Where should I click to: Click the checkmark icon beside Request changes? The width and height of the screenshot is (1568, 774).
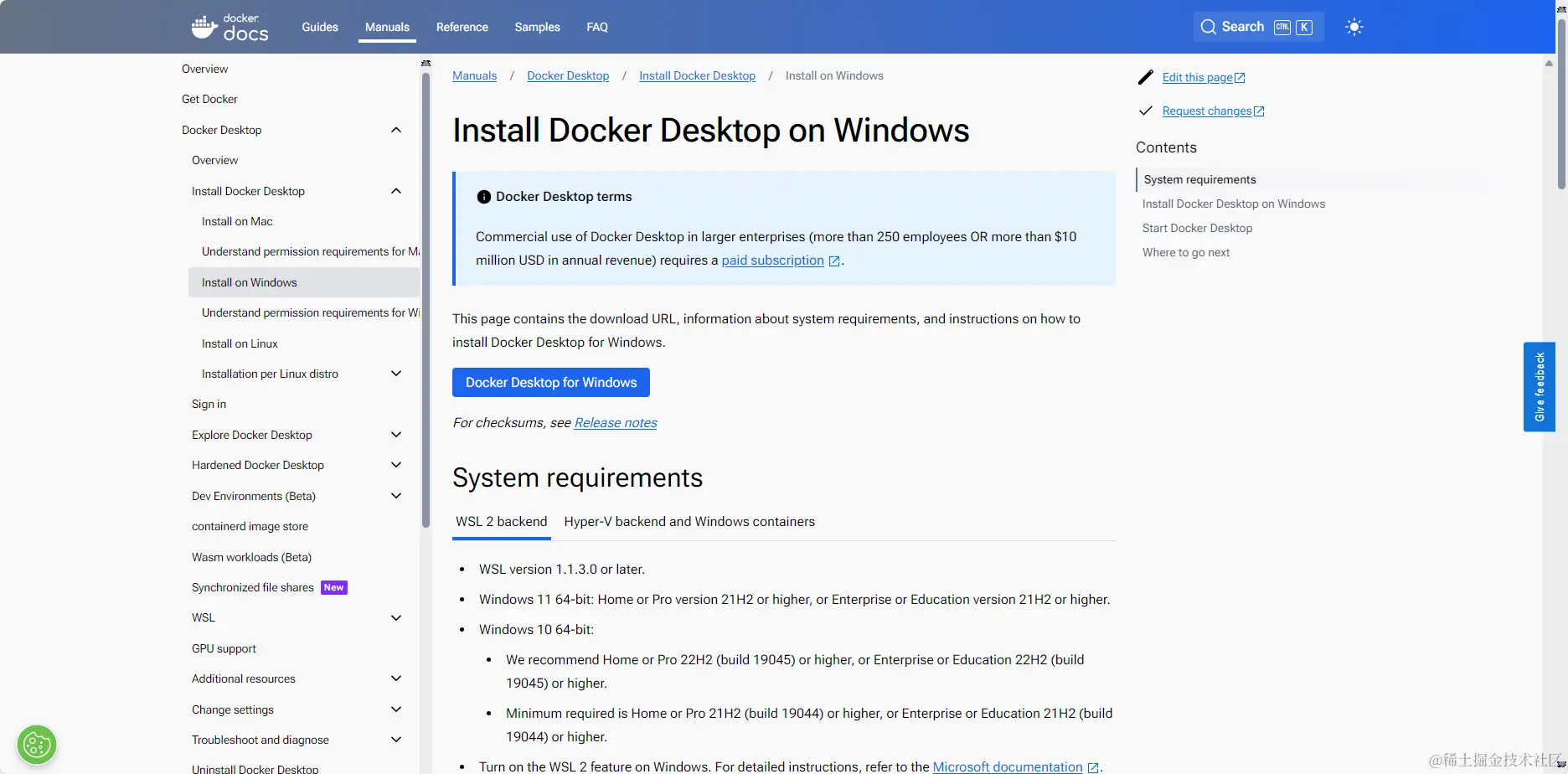point(1146,111)
